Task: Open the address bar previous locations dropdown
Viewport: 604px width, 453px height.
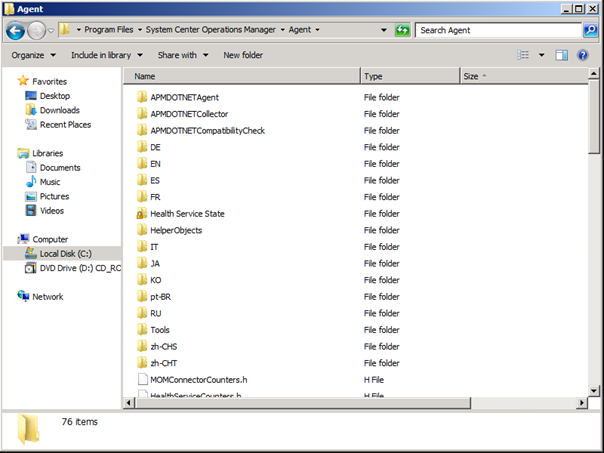Action: coord(384,30)
